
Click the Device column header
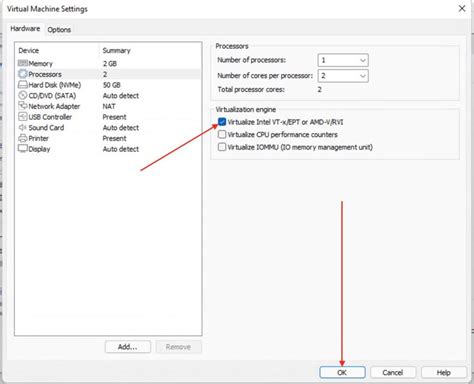click(29, 51)
